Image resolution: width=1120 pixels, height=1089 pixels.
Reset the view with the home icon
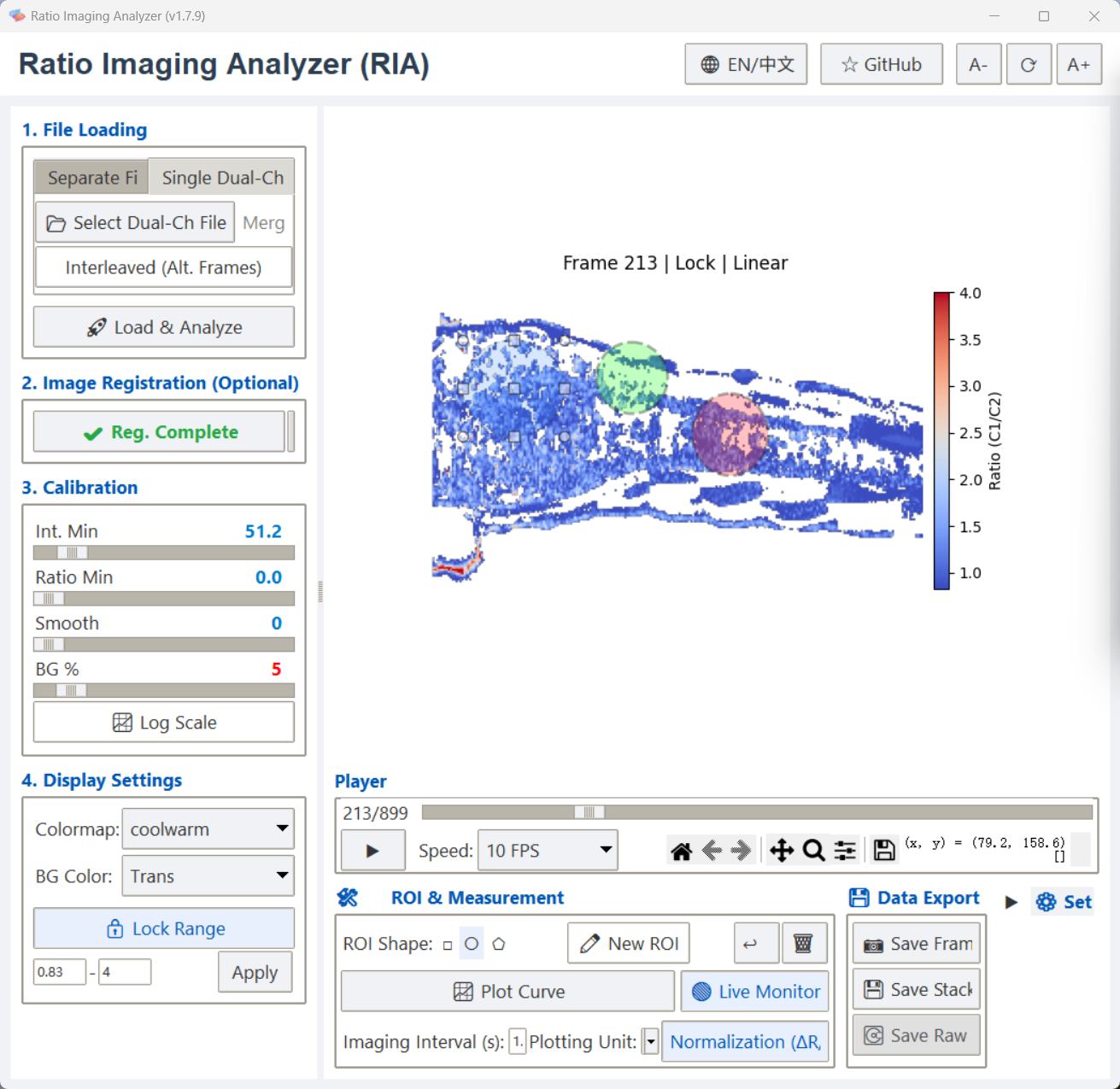(x=682, y=850)
